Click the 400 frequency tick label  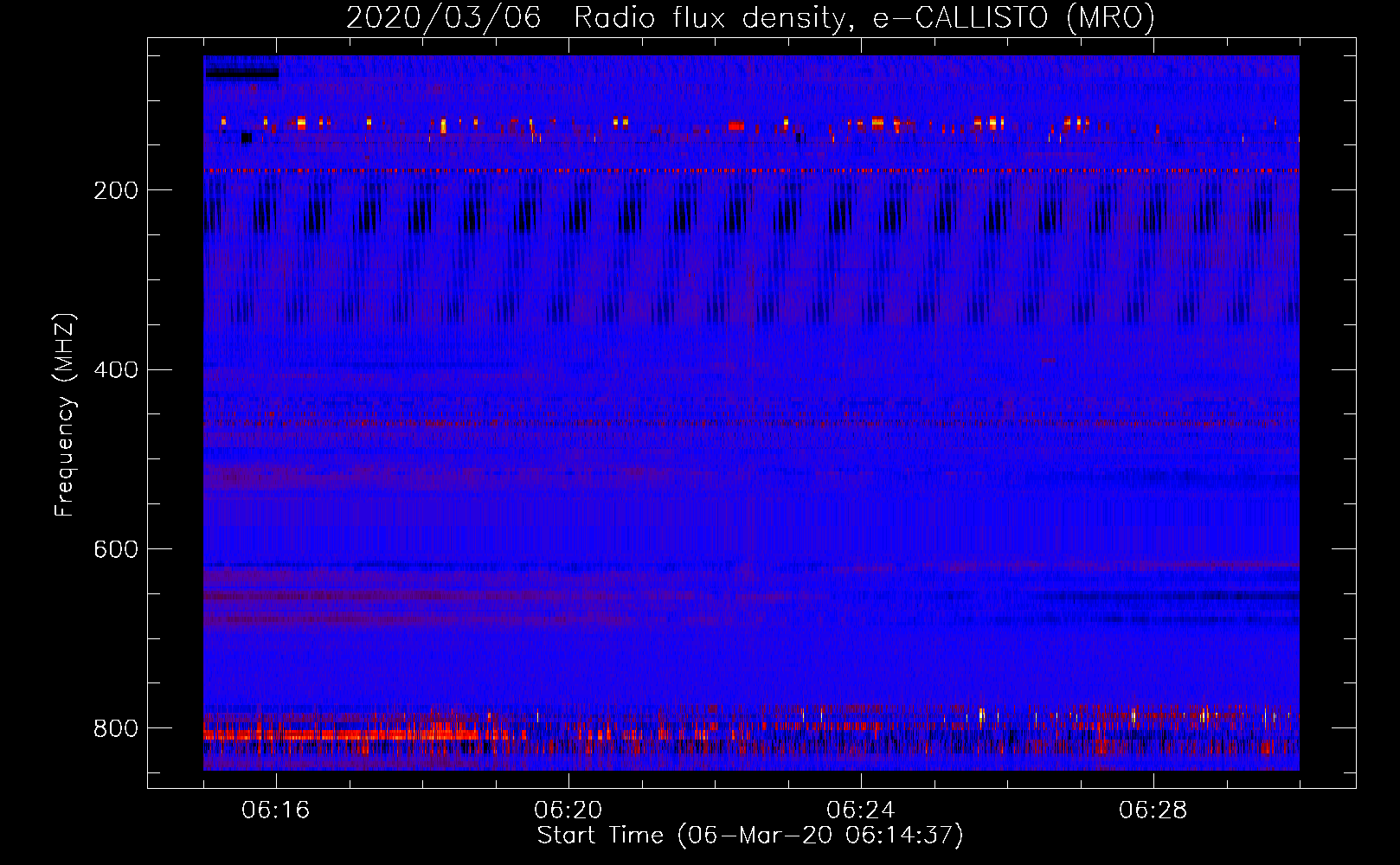[x=115, y=370]
